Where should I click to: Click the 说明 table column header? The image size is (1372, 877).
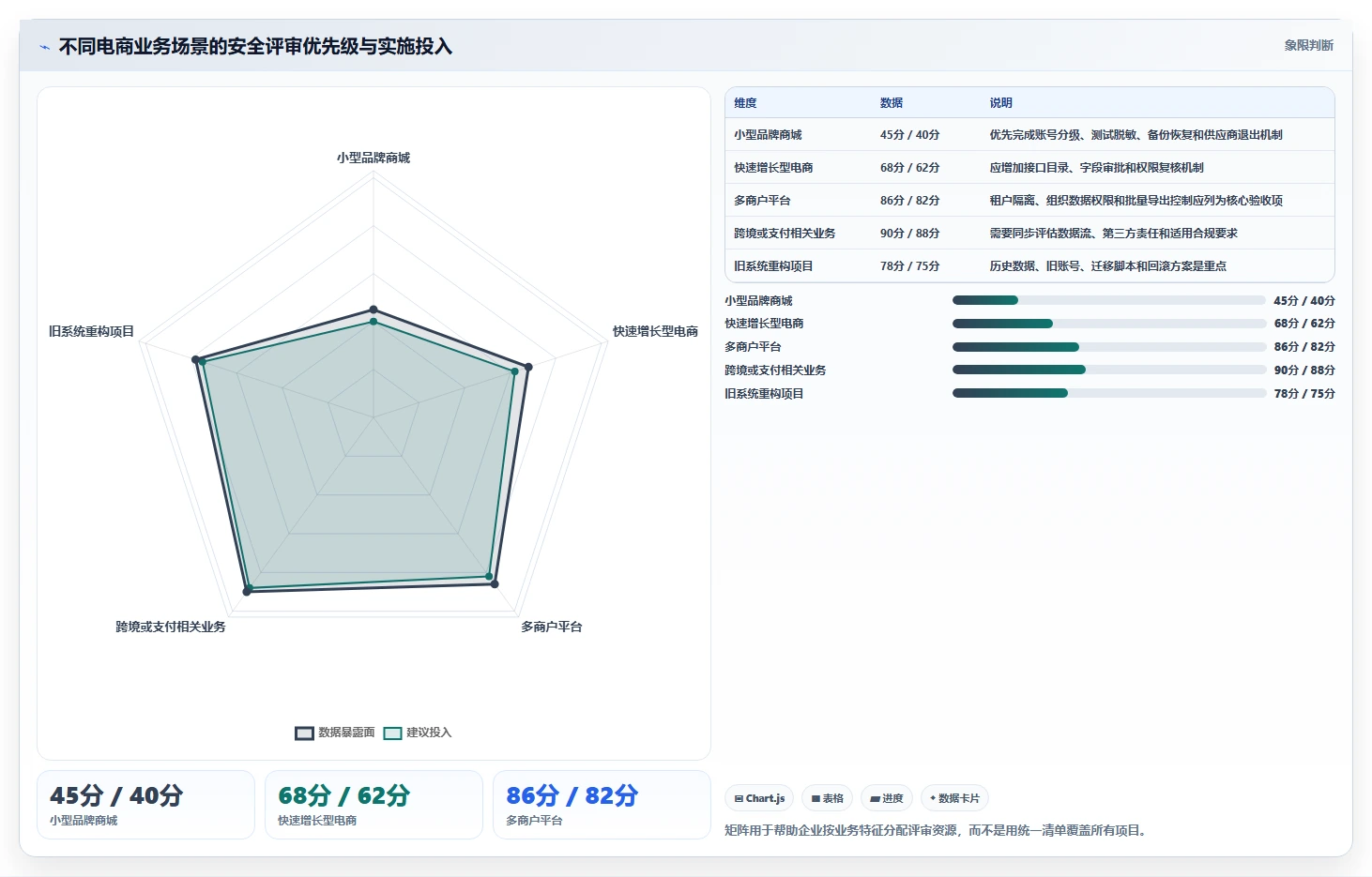1000,103
